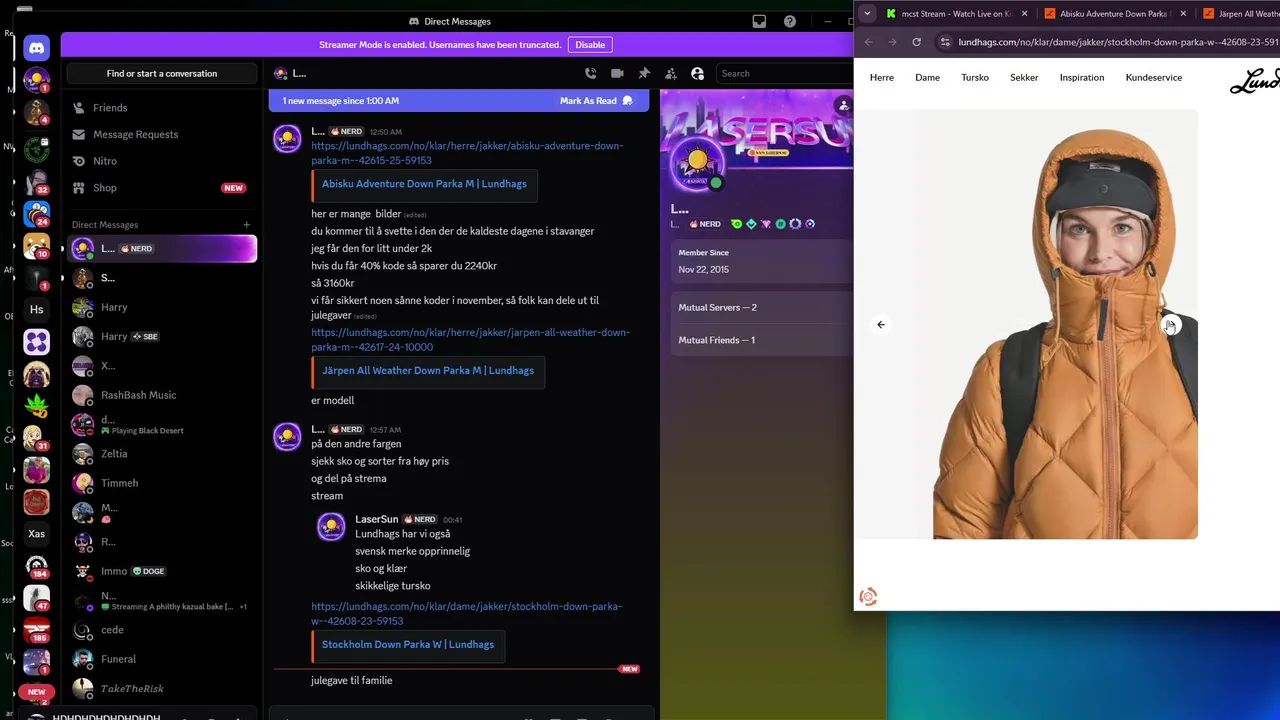The width and height of the screenshot is (1280, 720).
Task: Open the DM with Funeral
Action: 162,659
